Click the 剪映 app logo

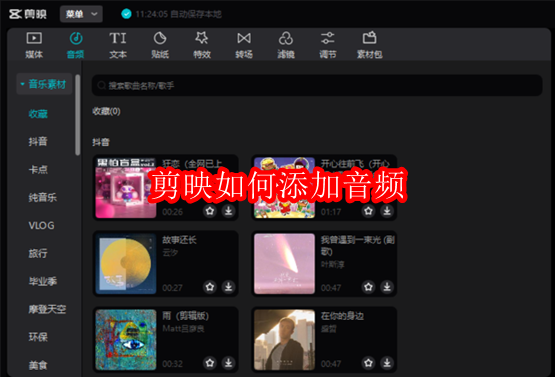click(28, 14)
